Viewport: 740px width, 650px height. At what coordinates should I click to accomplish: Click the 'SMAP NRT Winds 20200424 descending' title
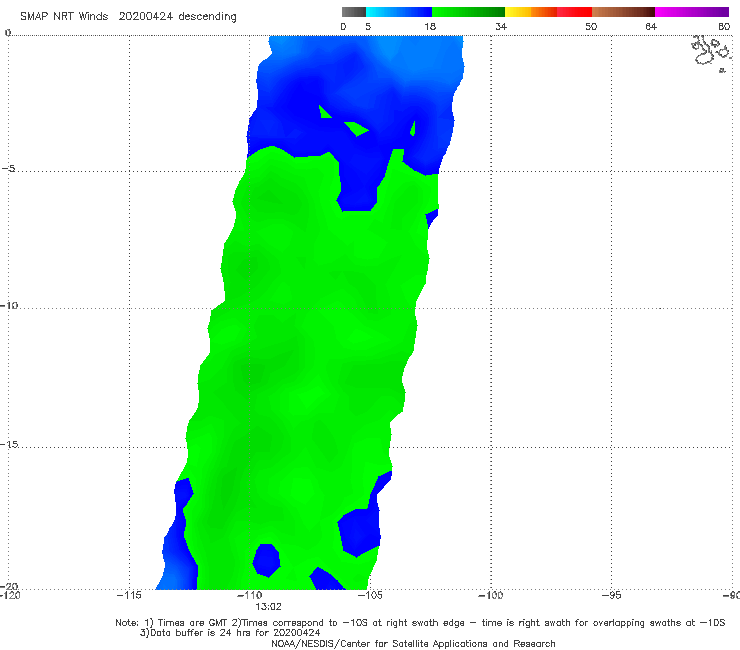point(128,17)
